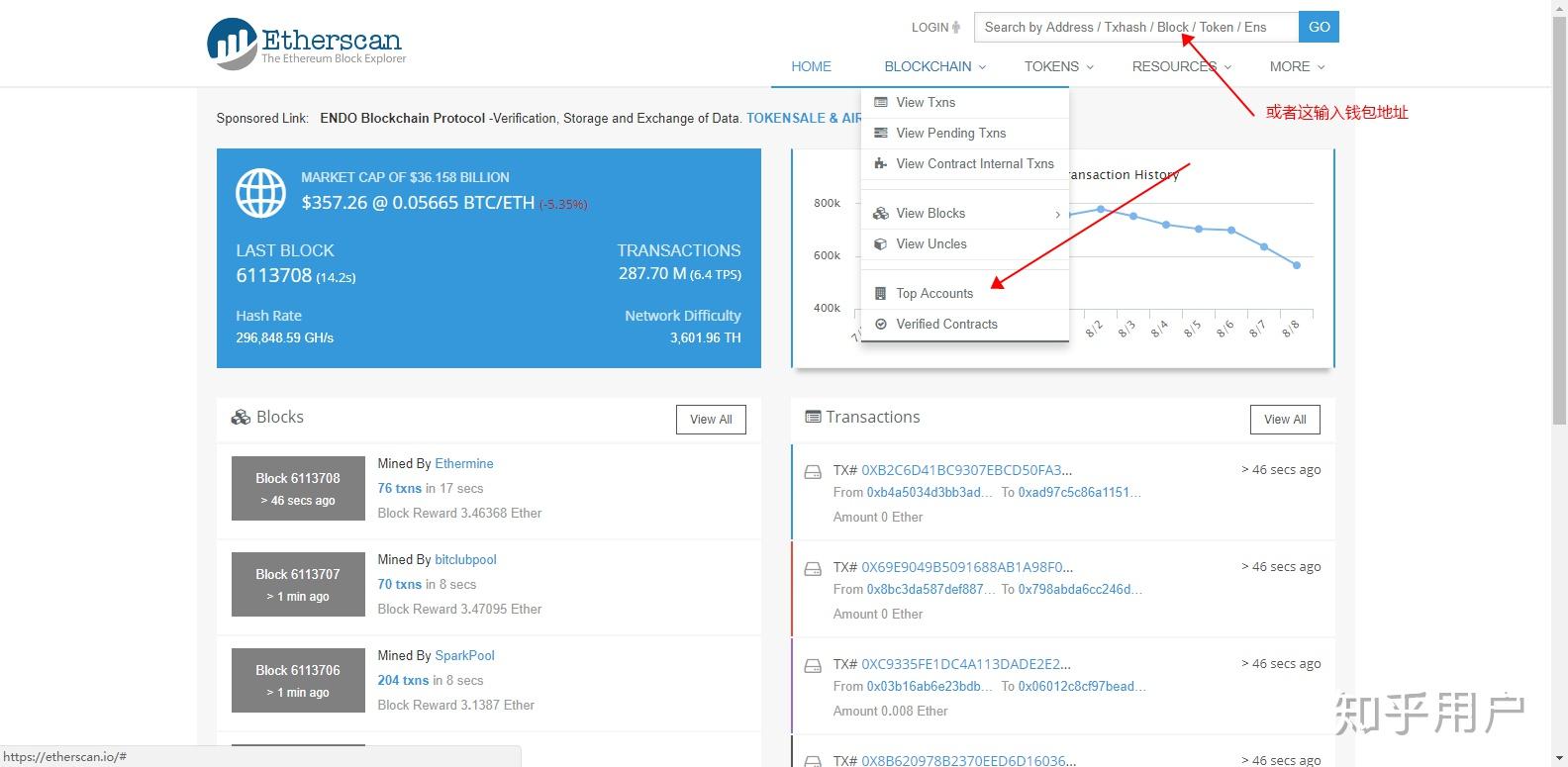Open miner link SparkPool

click(464, 655)
